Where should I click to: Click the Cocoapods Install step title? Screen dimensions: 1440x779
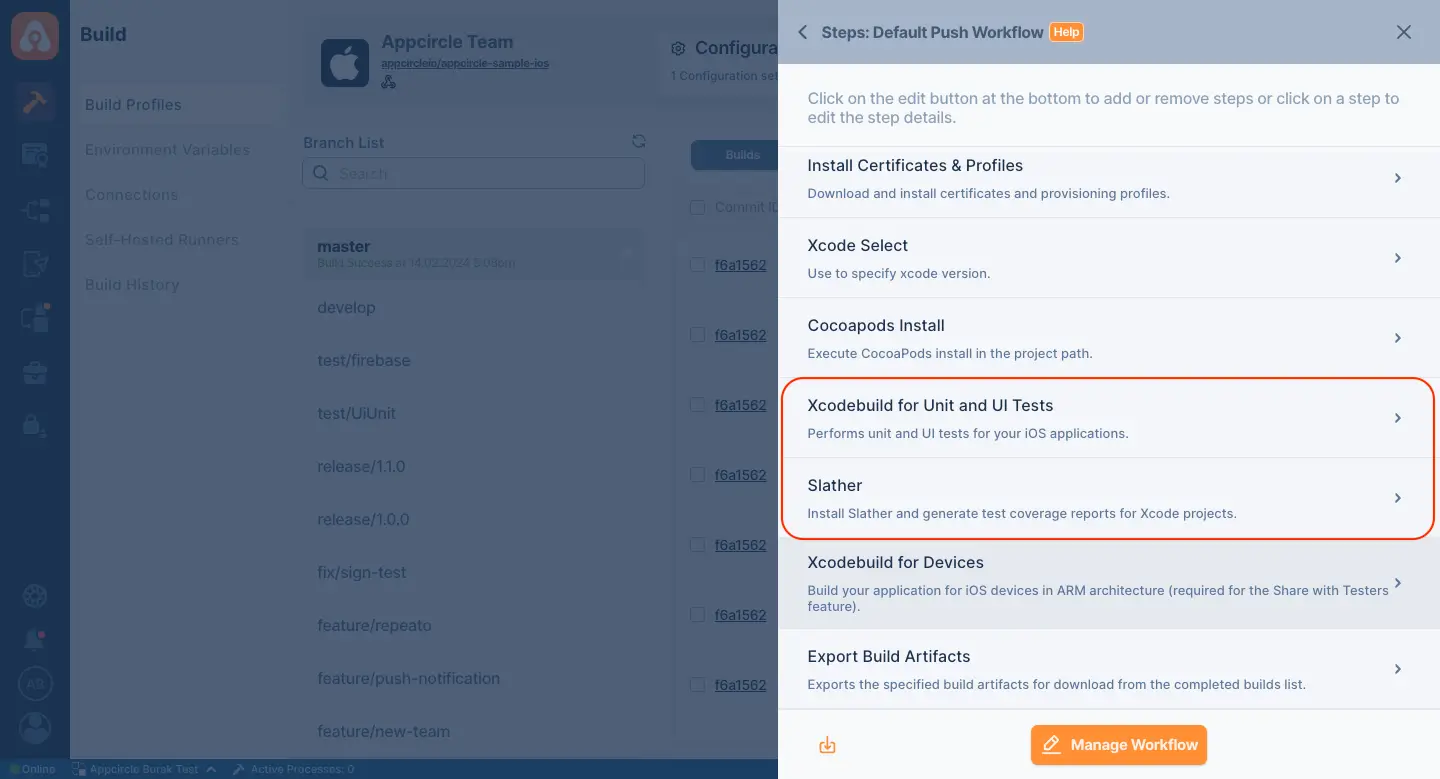coord(876,325)
